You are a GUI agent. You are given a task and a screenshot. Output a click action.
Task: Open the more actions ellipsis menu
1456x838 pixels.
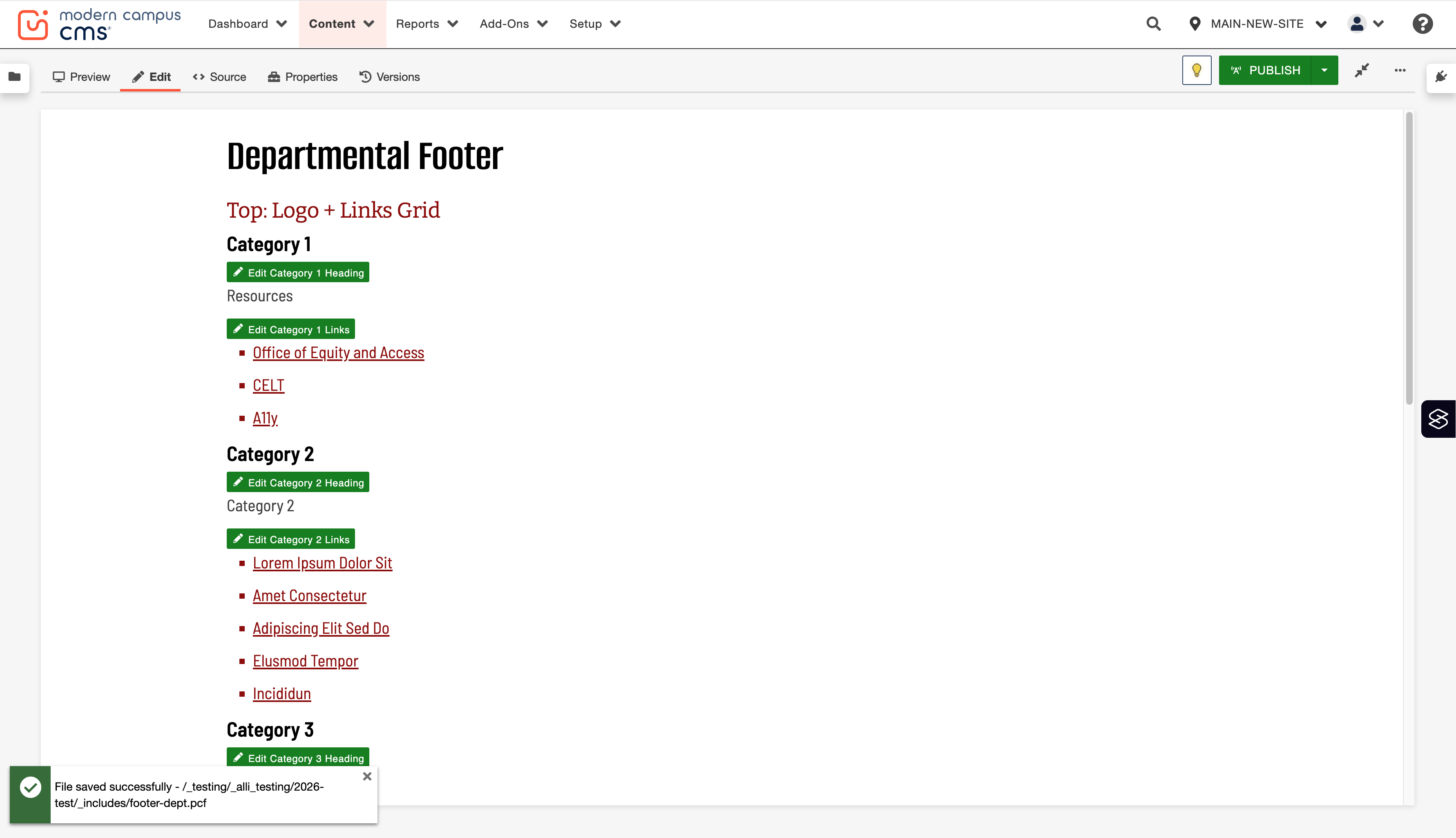coord(1400,70)
